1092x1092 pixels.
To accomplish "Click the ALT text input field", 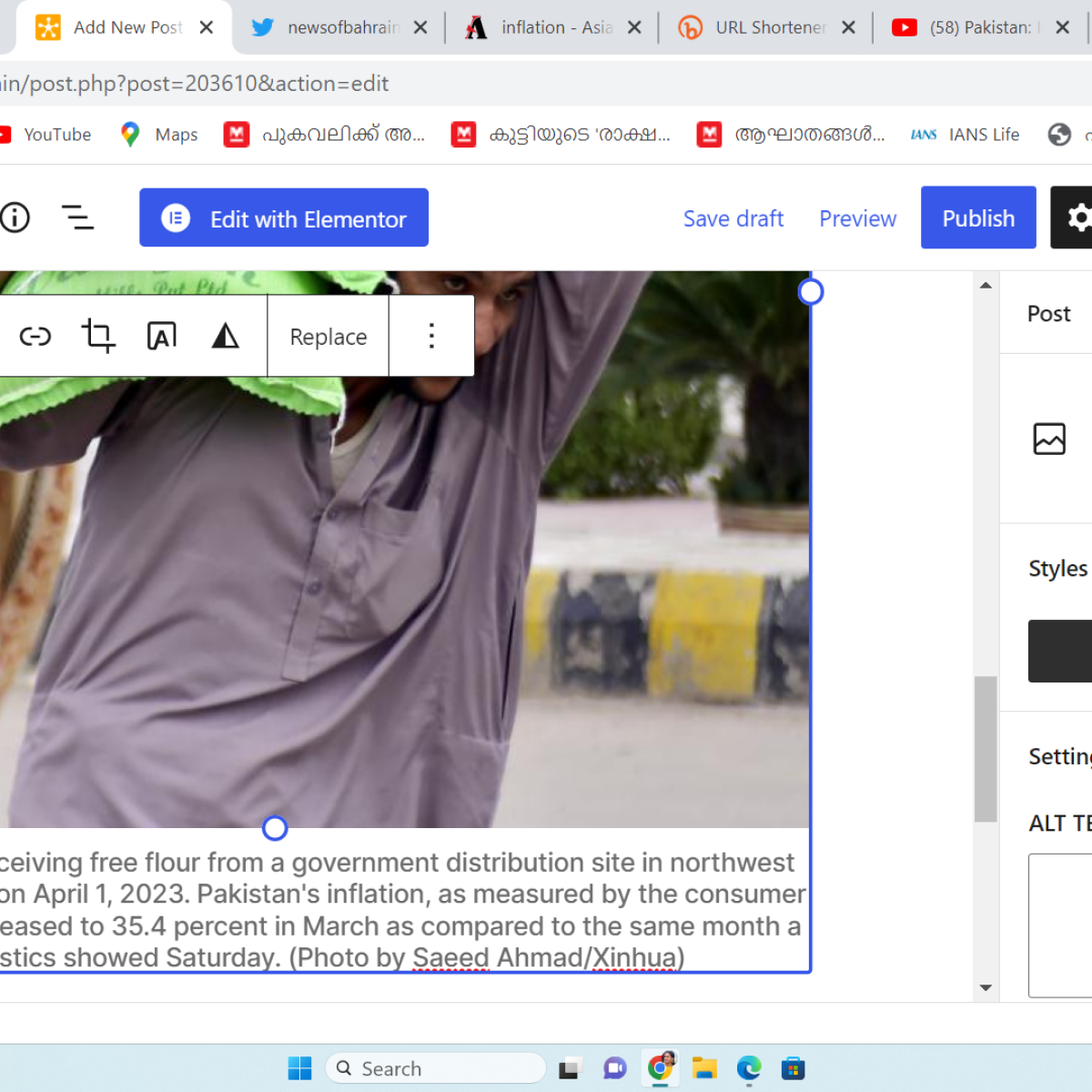I will point(1060,925).
